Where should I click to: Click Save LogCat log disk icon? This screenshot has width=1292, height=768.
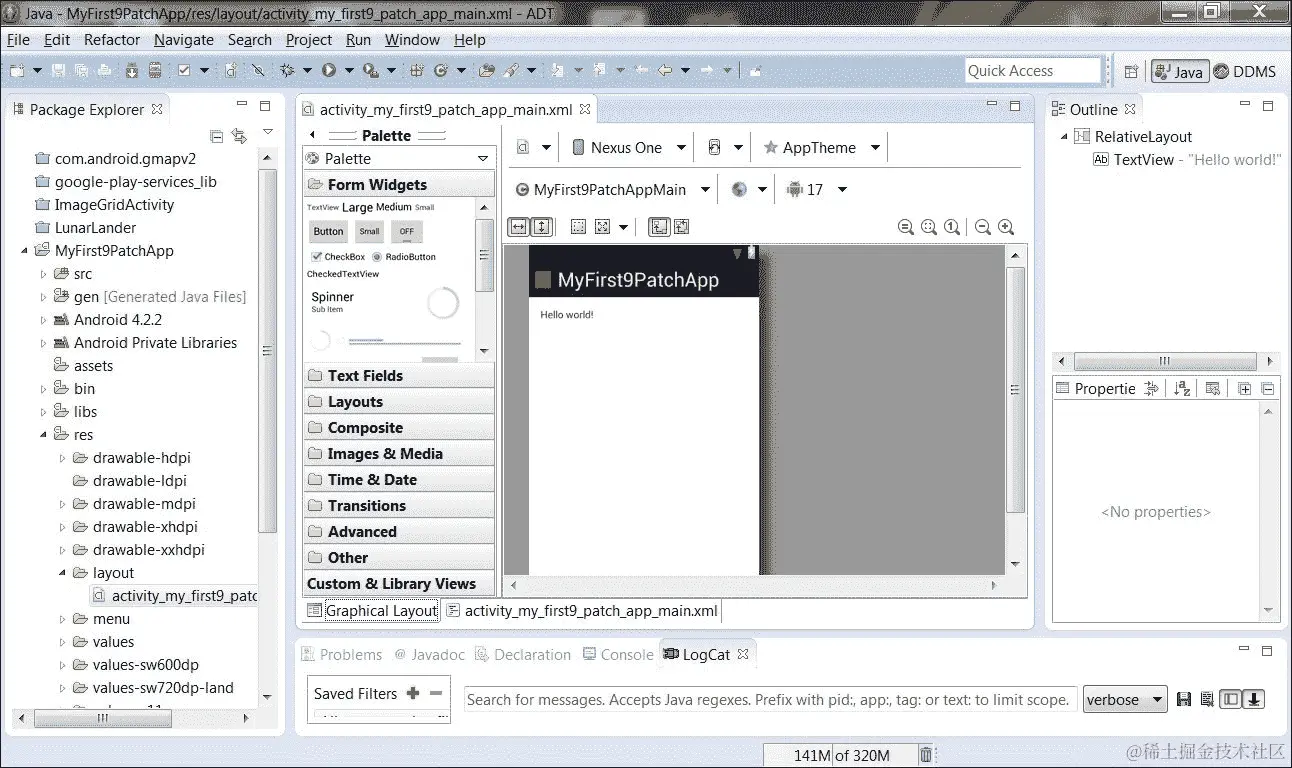[1184, 699]
